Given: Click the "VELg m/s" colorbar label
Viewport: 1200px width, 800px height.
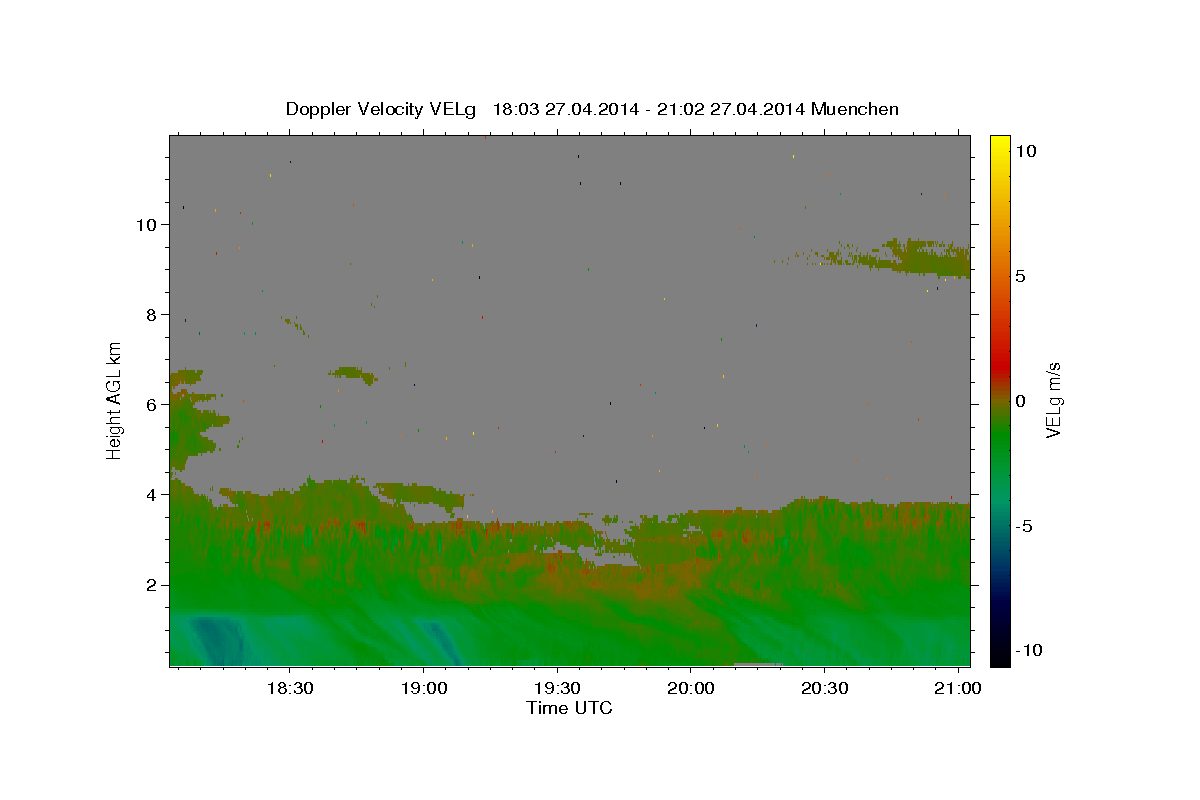Looking at the screenshot, I should coord(1052,400).
